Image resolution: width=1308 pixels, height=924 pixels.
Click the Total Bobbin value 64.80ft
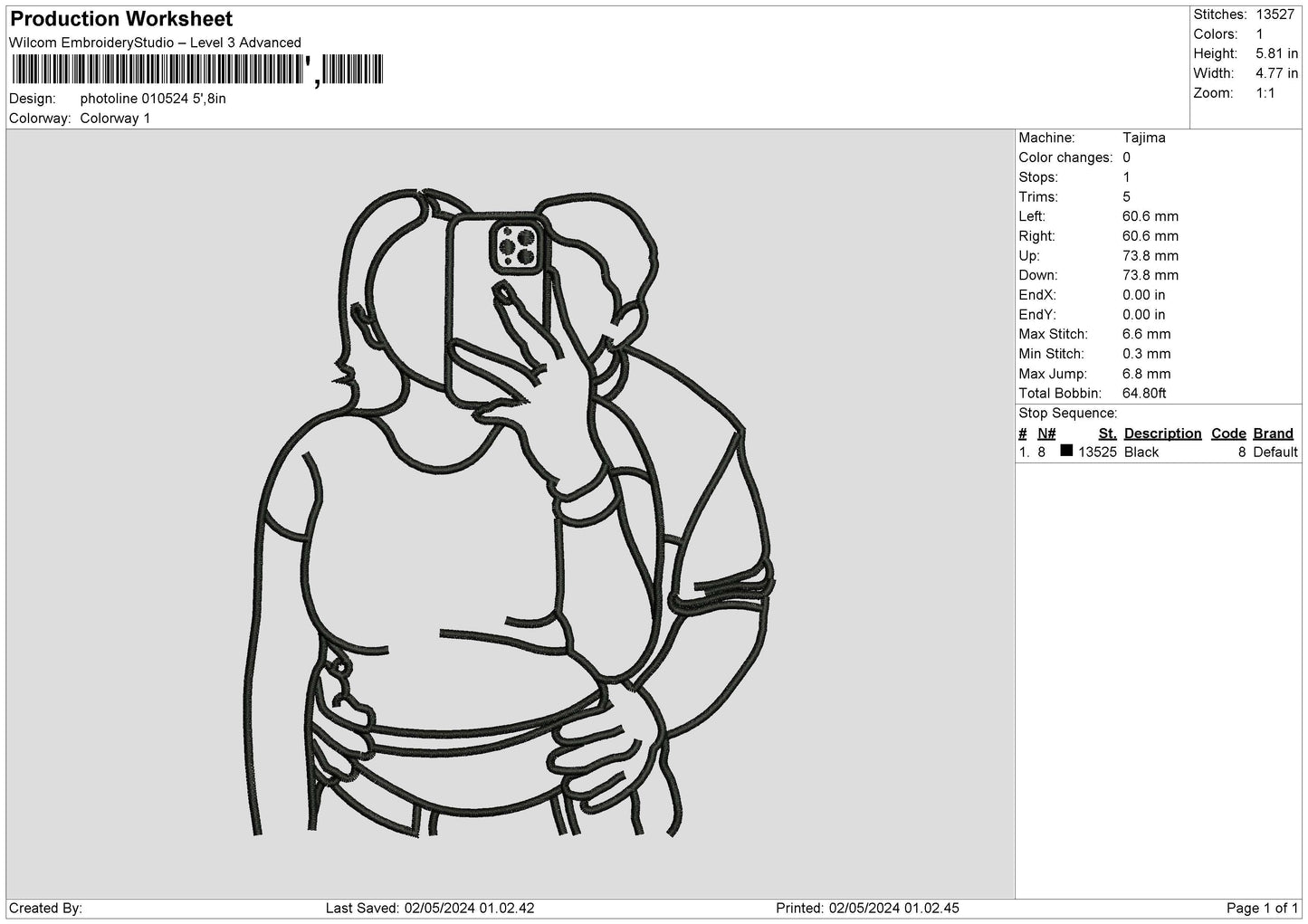1144,394
